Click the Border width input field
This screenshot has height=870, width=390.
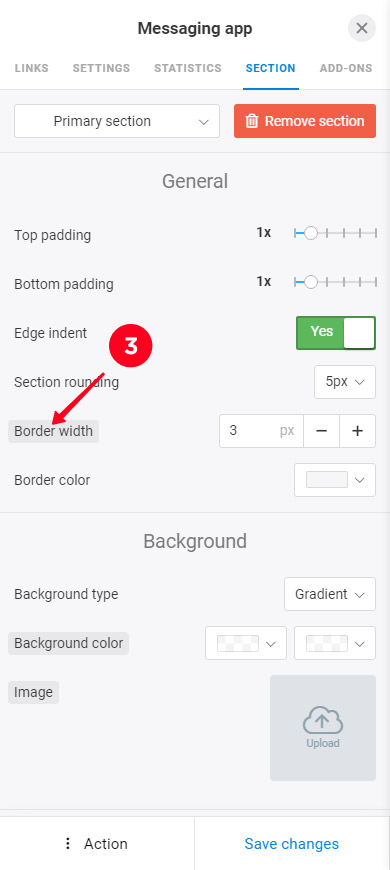click(261, 431)
